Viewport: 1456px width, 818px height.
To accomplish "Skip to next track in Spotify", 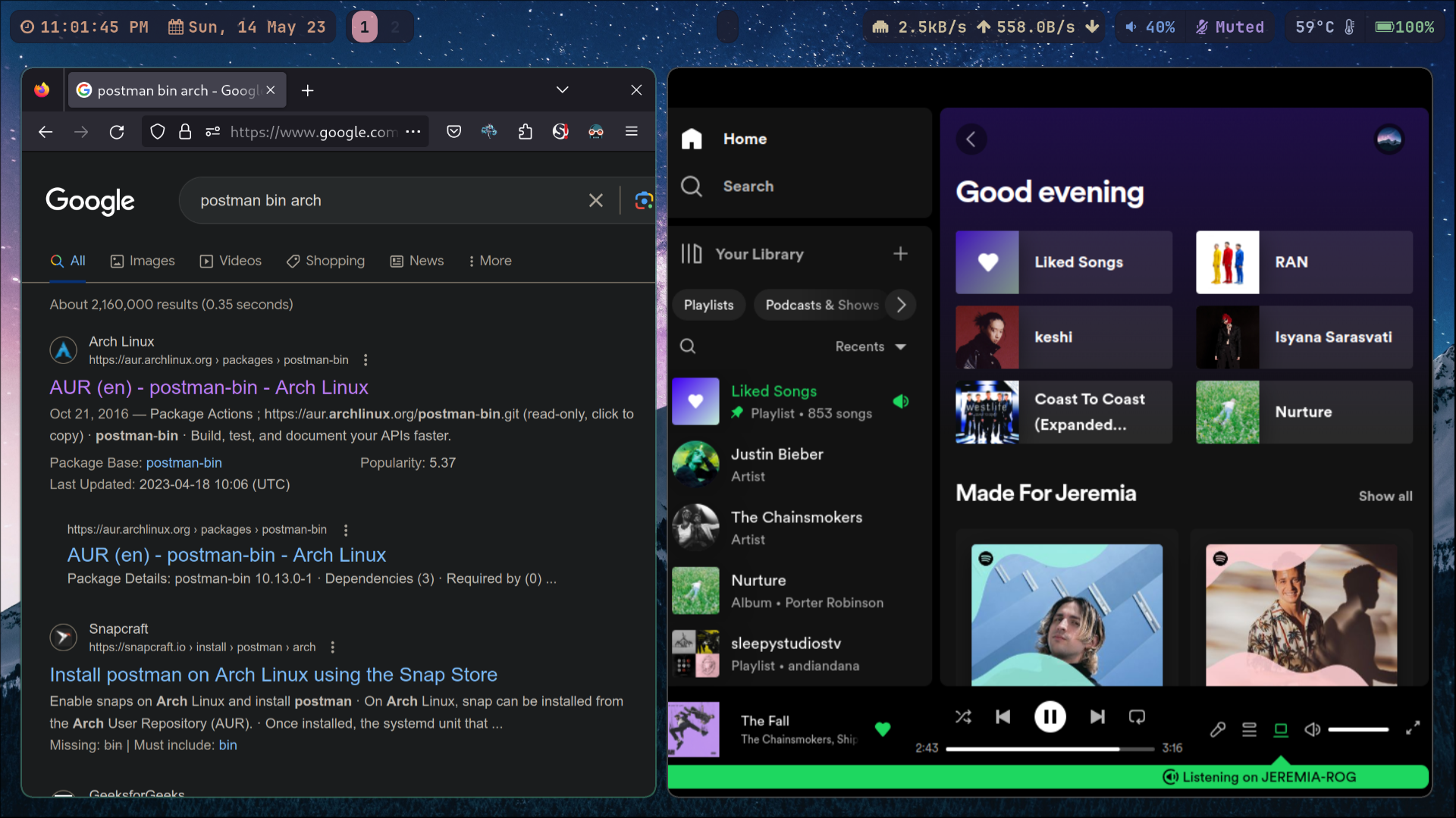I will click(x=1097, y=717).
